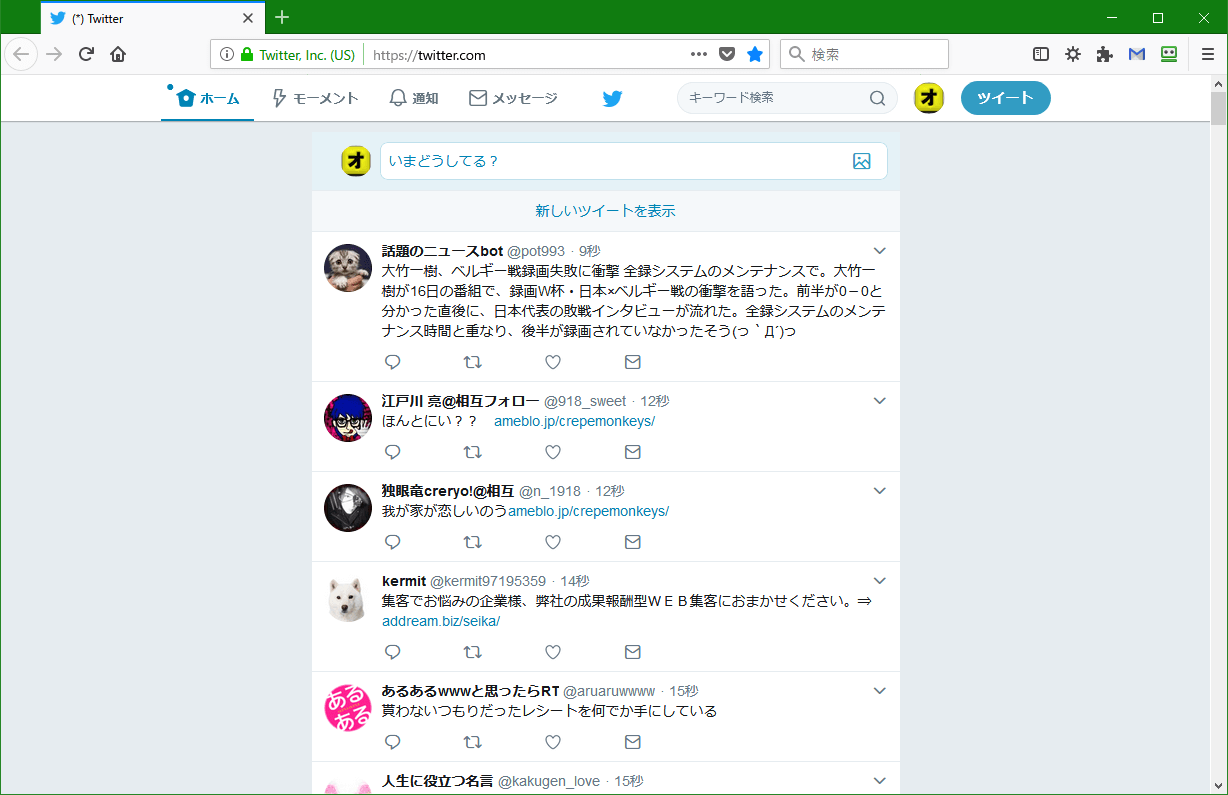The width and height of the screenshot is (1228, 795).
Task: Show the Firefox sidebar
Action: coord(1041,54)
